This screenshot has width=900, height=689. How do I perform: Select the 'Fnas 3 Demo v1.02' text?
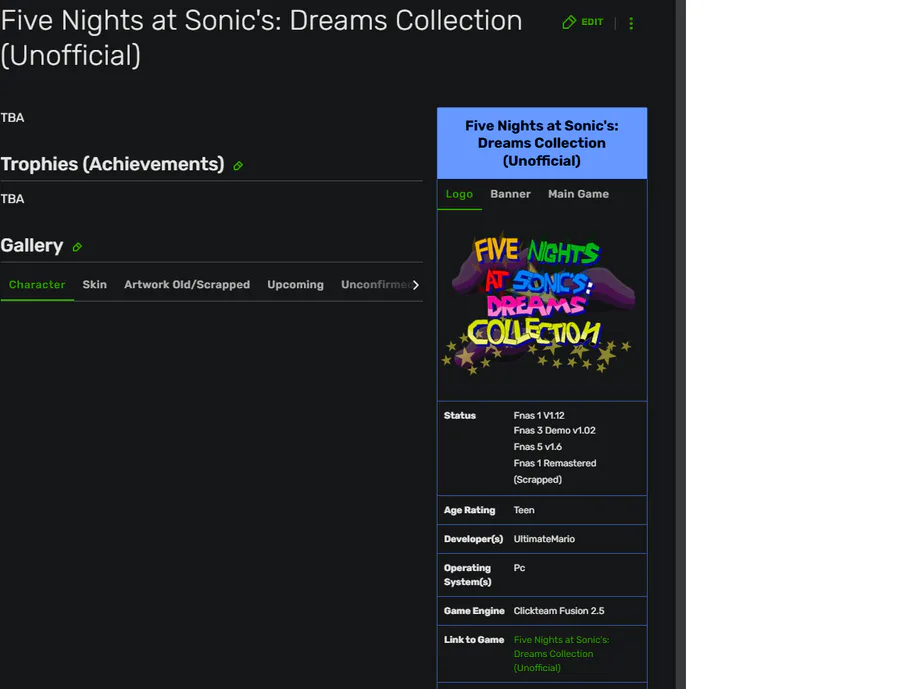tap(554, 430)
